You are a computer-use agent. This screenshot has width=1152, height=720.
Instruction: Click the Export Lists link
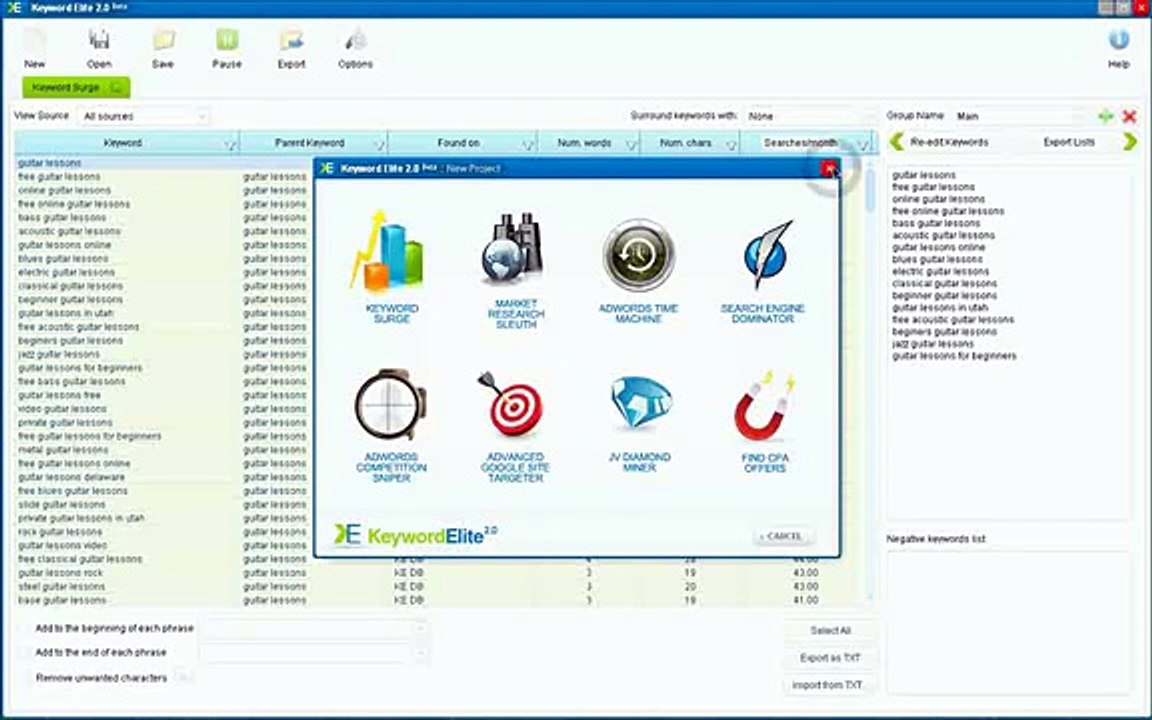pyautogui.click(x=1069, y=142)
